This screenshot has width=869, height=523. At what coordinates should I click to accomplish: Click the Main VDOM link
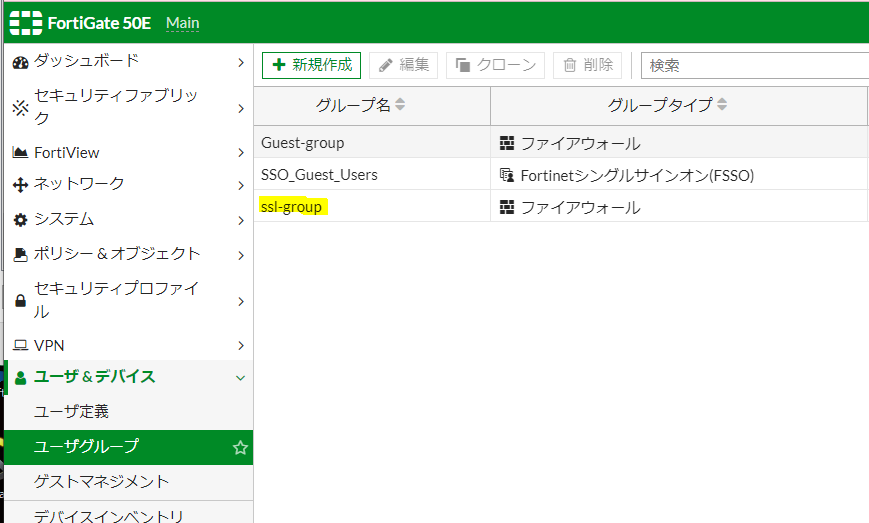click(x=183, y=23)
